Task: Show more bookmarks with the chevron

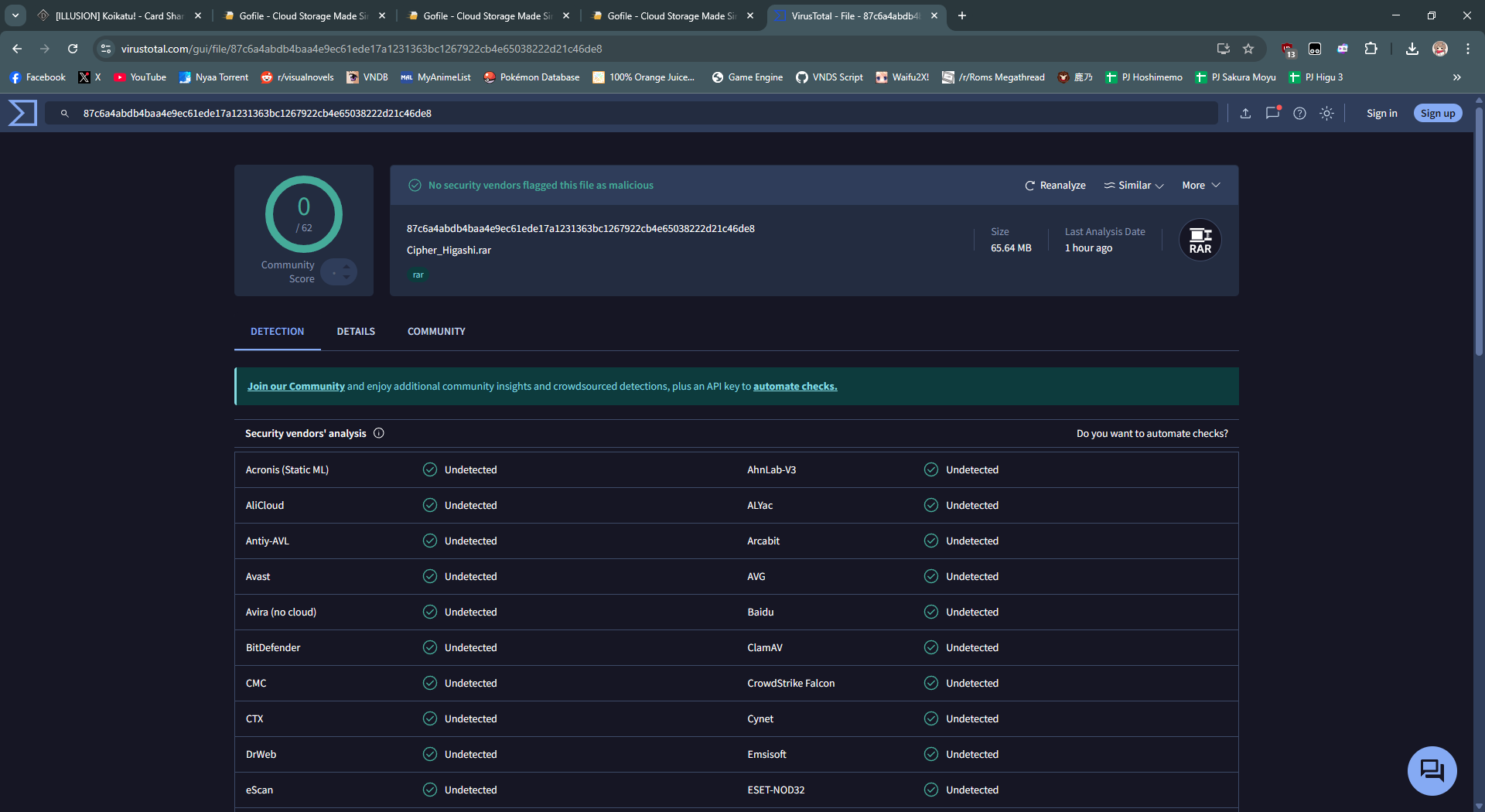Action: click(1456, 77)
